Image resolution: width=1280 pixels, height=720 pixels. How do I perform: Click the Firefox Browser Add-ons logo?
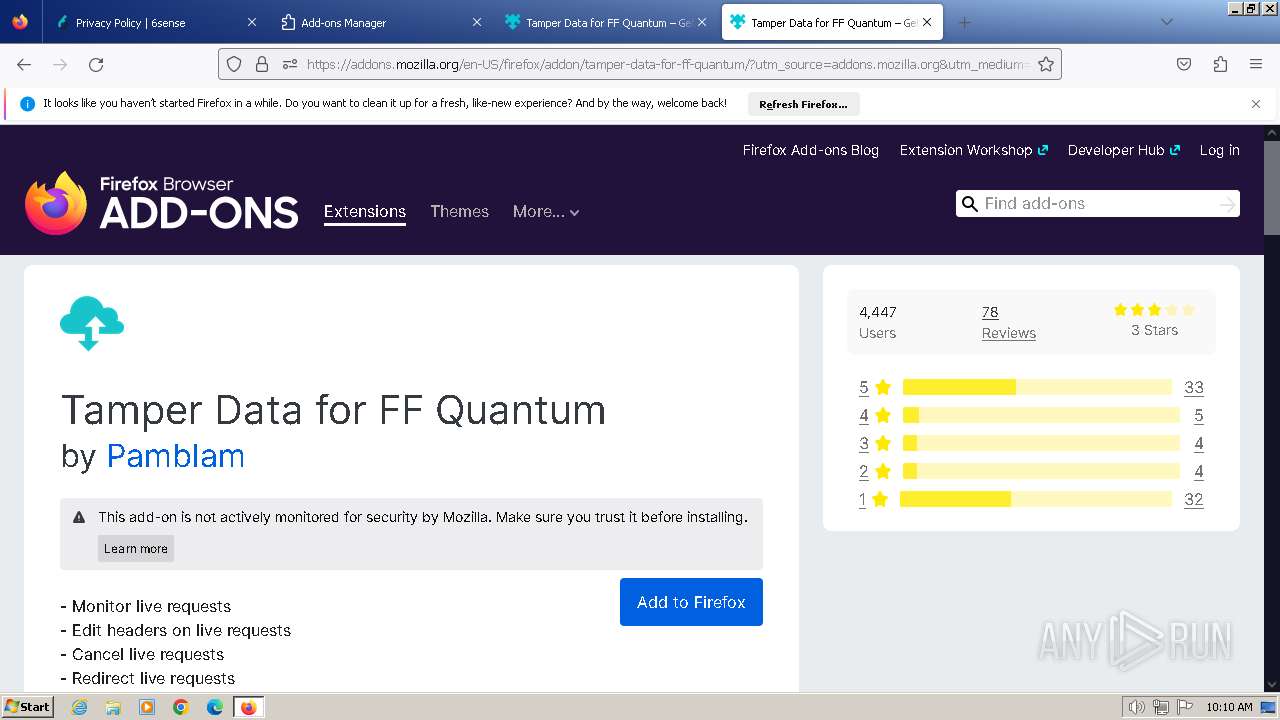pyautogui.click(x=162, y=203)
